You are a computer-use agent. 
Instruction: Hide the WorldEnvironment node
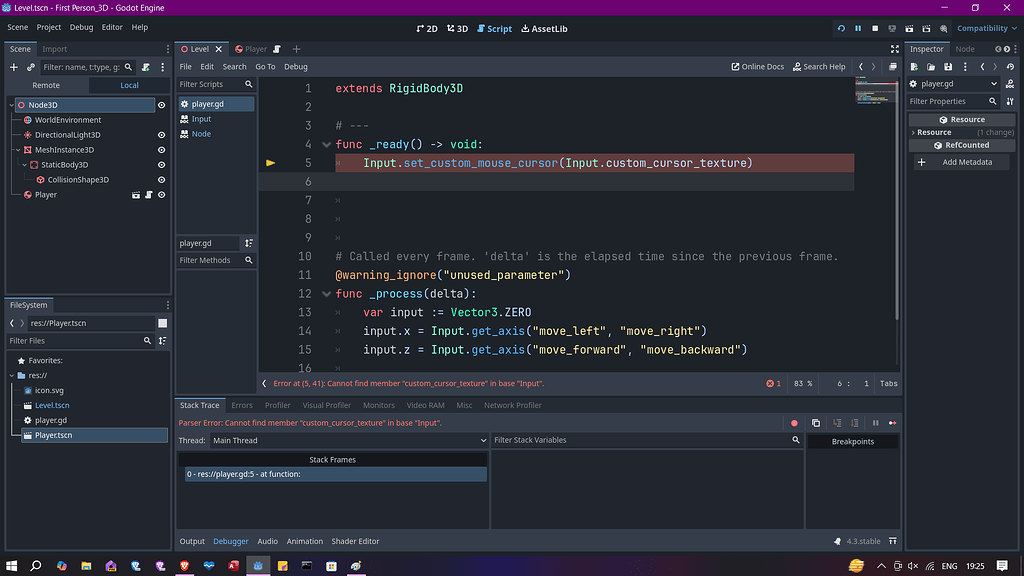pyautogui.click(x=161, y=120)
